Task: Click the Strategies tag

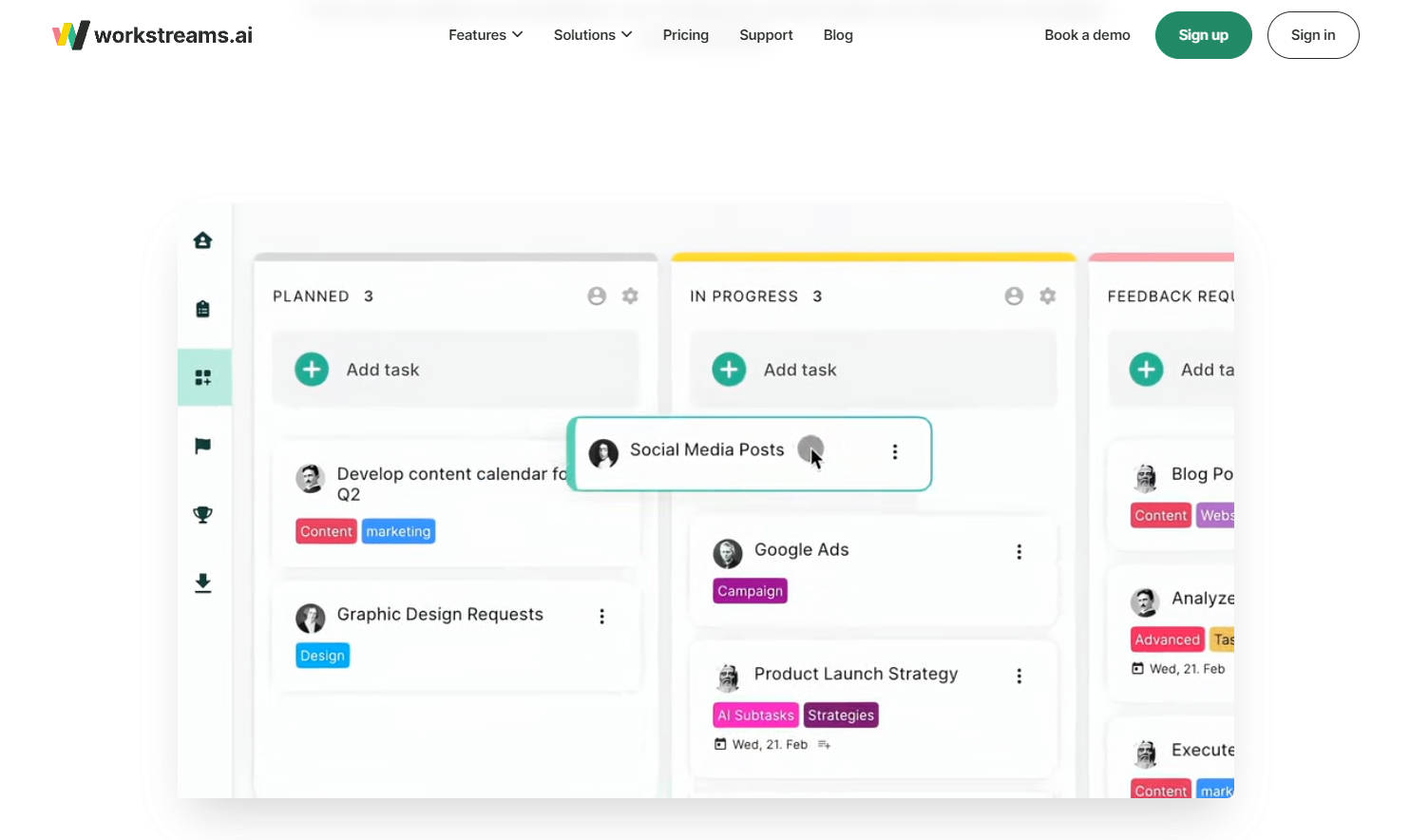Action: point(841,716)
